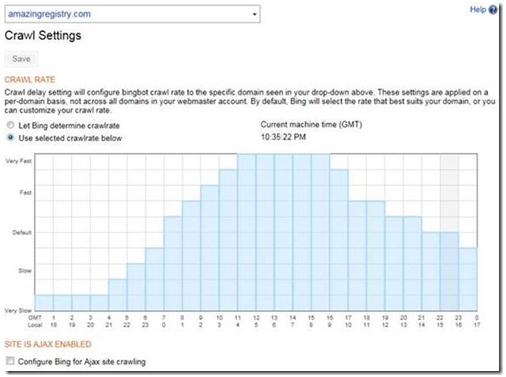Select the highlighted bar at GMT hour 22
Image resolution: width=506 pixels, height=377 pixels.
449,271
